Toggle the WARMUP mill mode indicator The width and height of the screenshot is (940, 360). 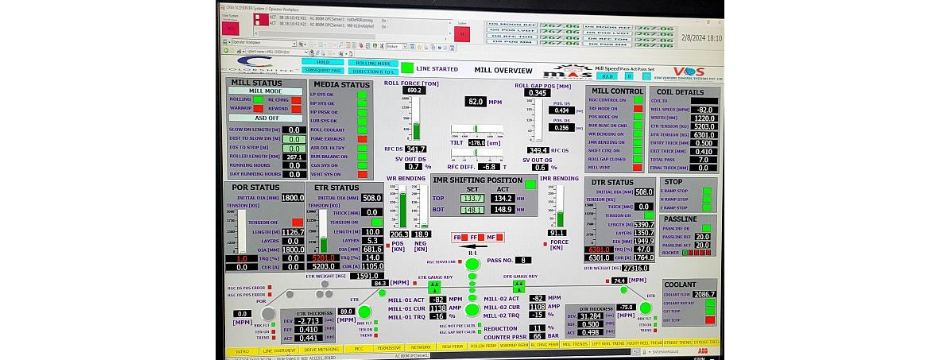(x=258, y=108)
